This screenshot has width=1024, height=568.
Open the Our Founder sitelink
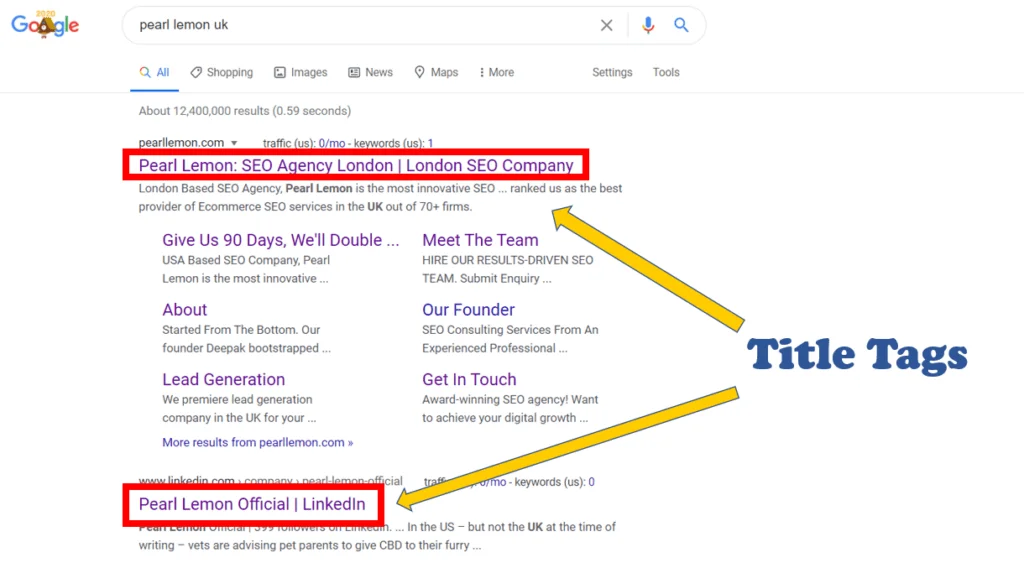point(468,310)
